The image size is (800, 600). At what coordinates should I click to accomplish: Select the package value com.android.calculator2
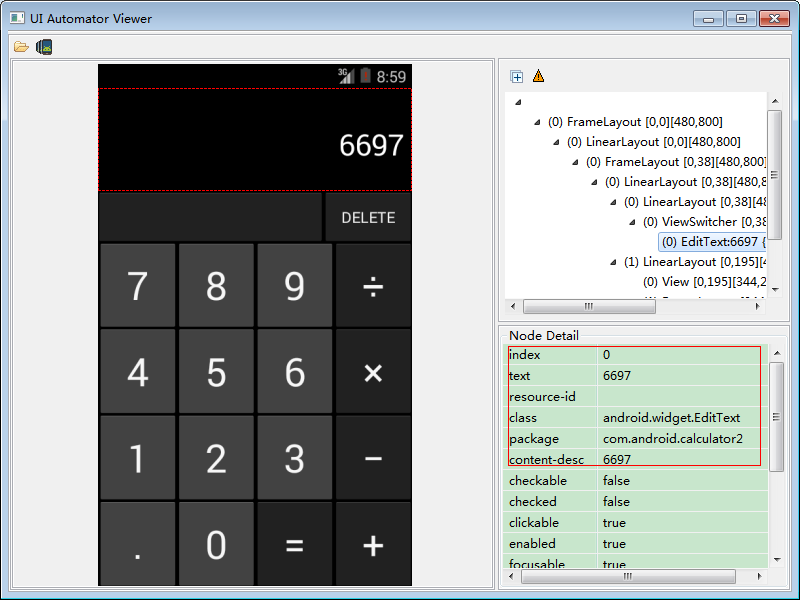(x=673, y=439)
